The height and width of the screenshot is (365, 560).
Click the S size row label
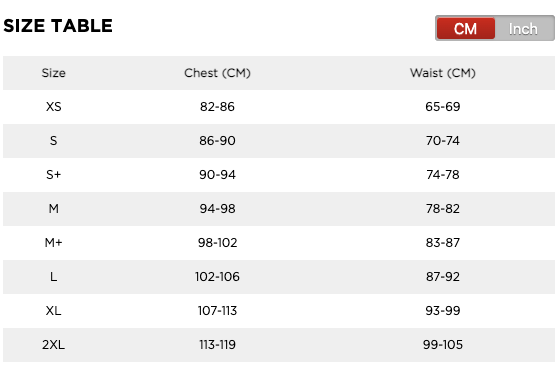tap(54, 141)
